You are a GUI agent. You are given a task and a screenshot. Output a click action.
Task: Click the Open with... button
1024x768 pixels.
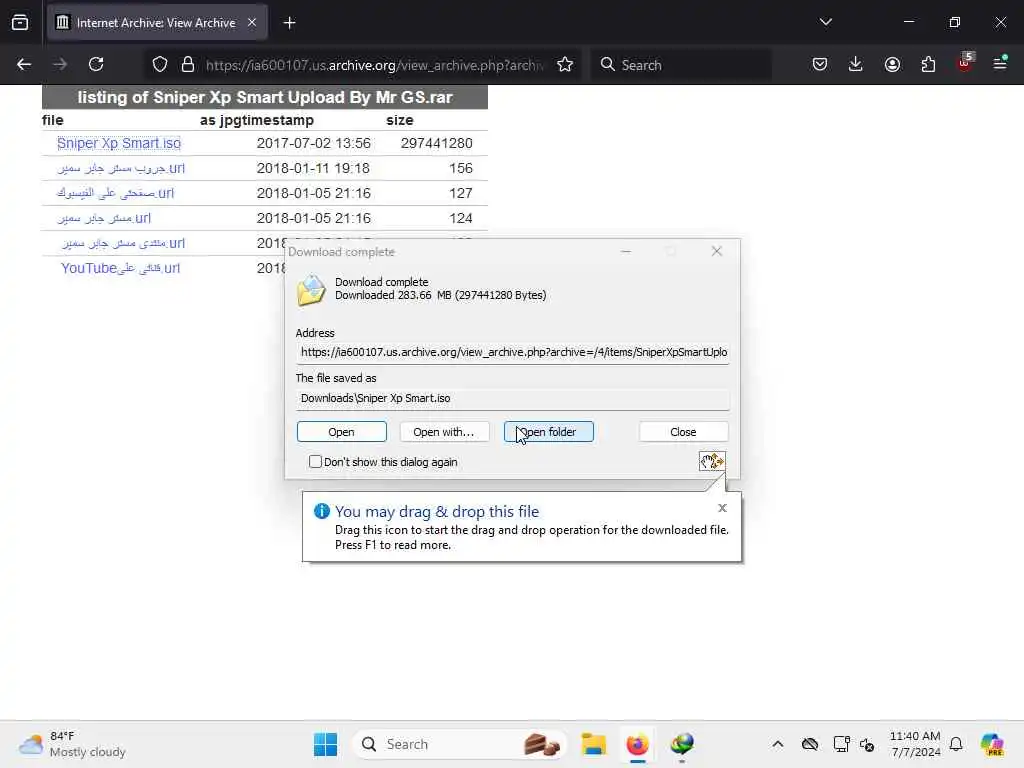pos(444,432)
